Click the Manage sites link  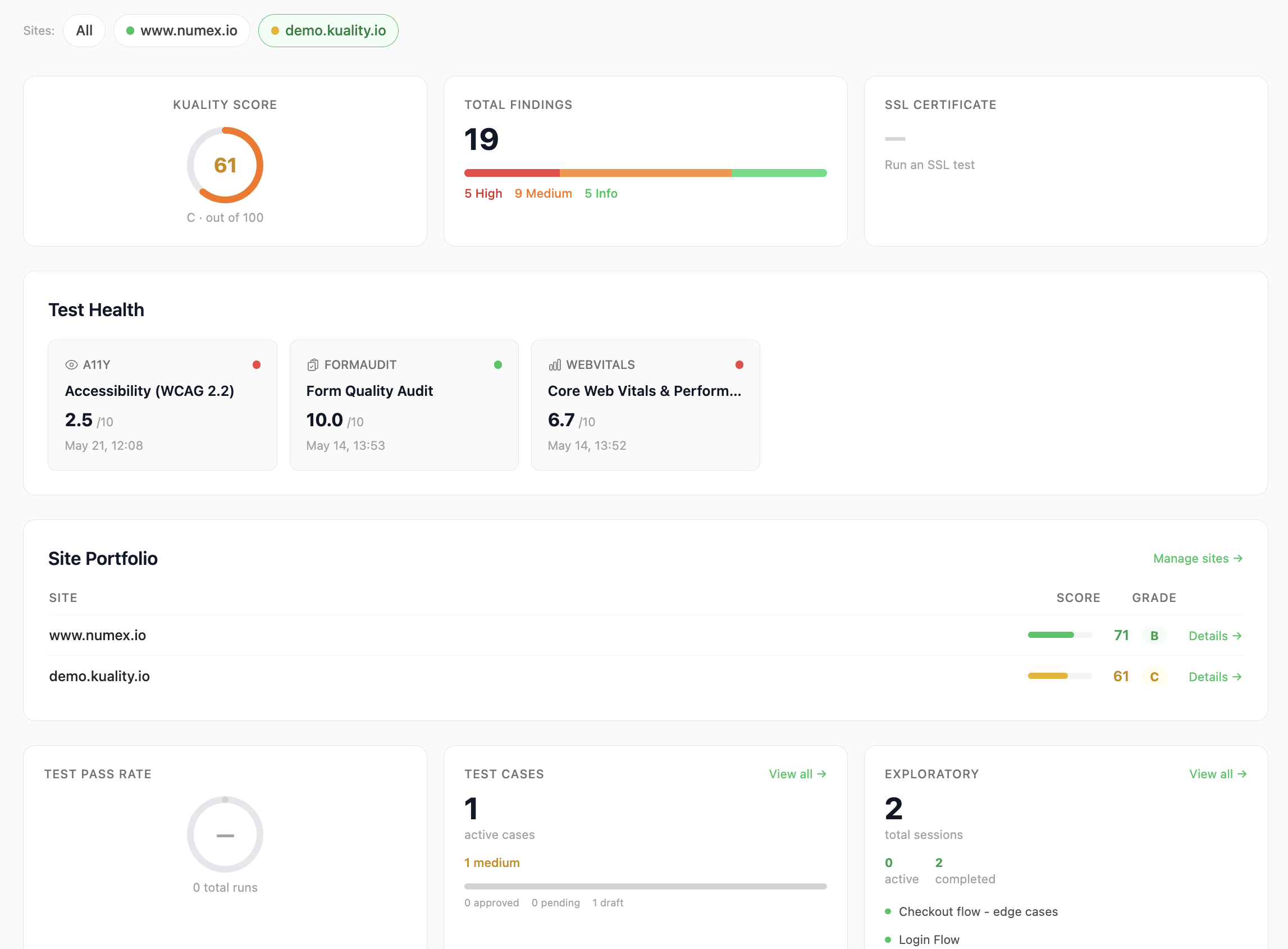point(1197,558)
